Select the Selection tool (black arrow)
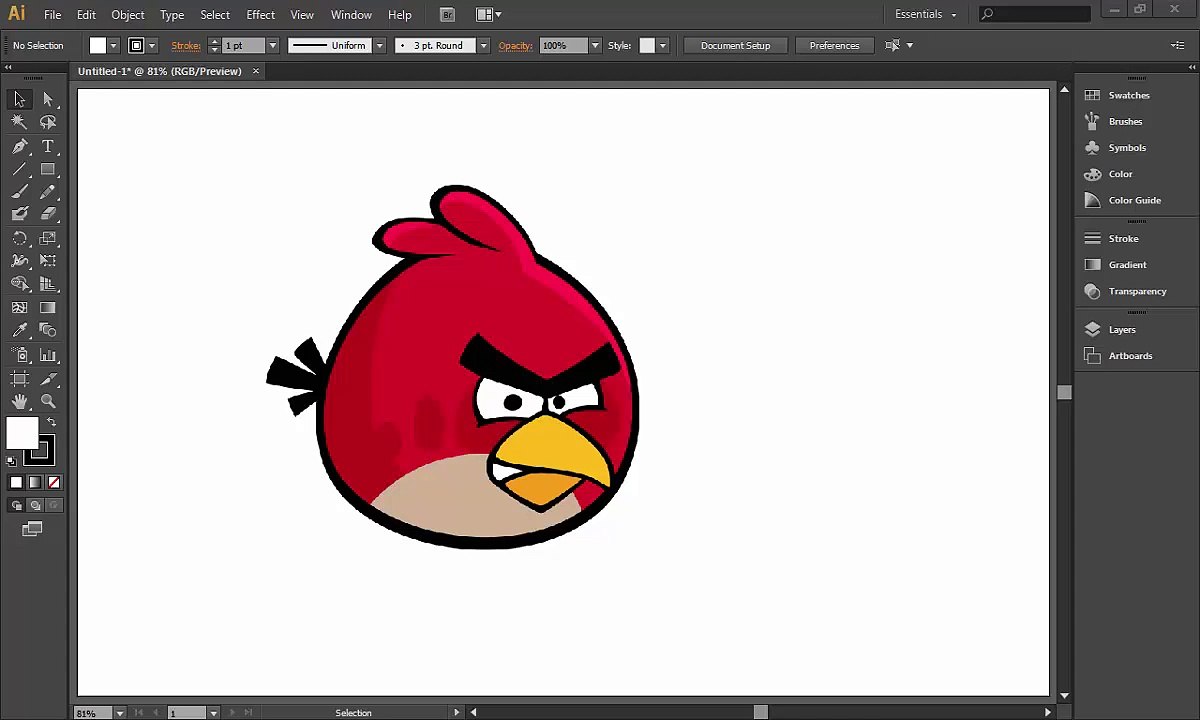The height and width of the screenshot is (720, 1200). 19,99
